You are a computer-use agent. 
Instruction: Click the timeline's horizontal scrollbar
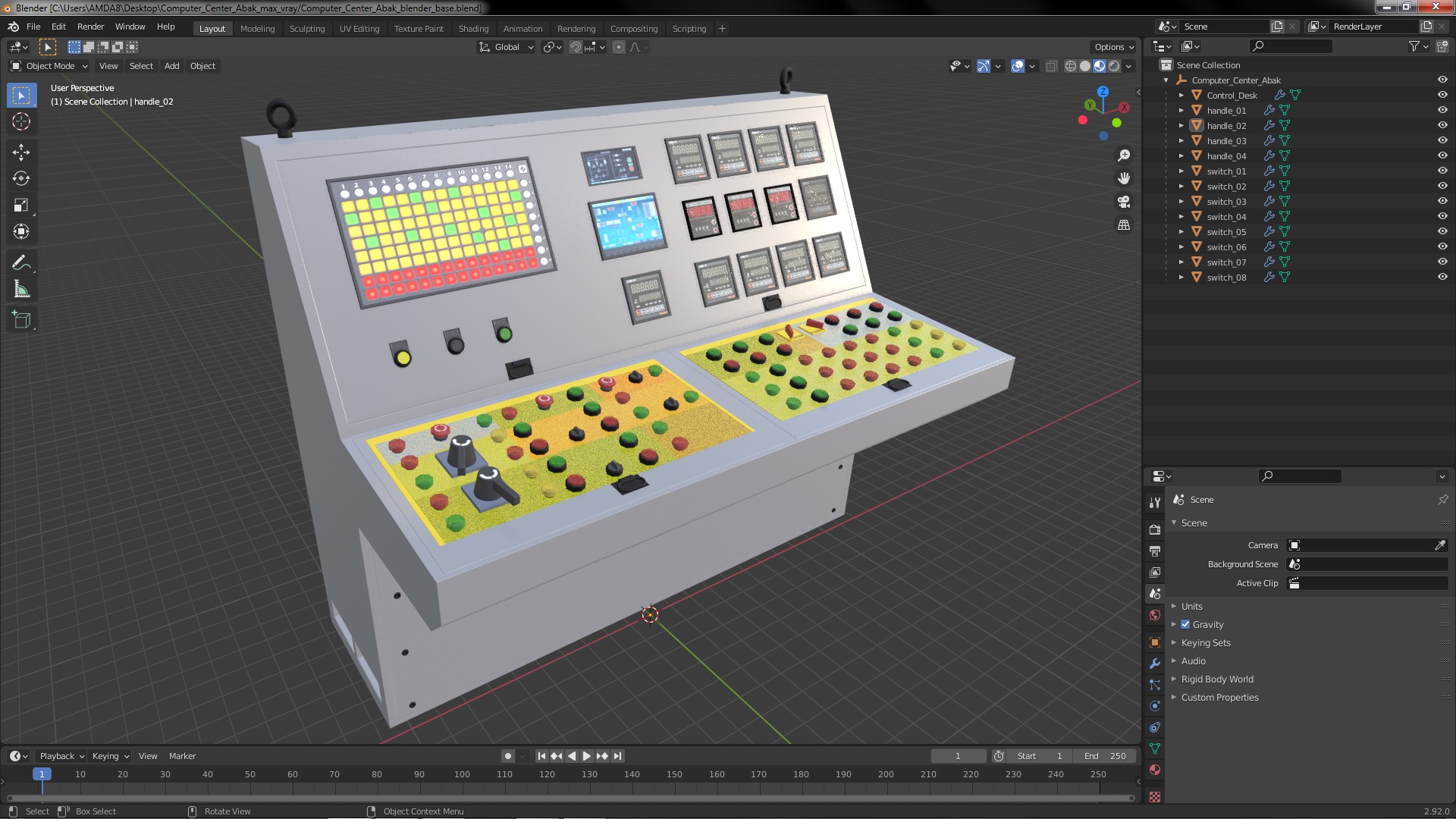click(x=569, y=798)
